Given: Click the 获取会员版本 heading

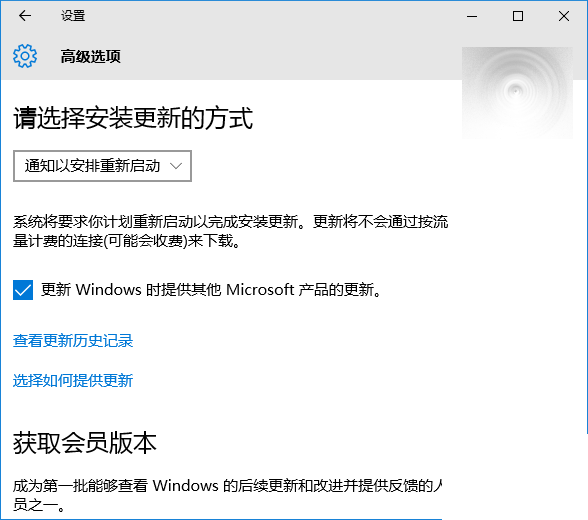Looking at the screenshot, I should tap(85, 443).
